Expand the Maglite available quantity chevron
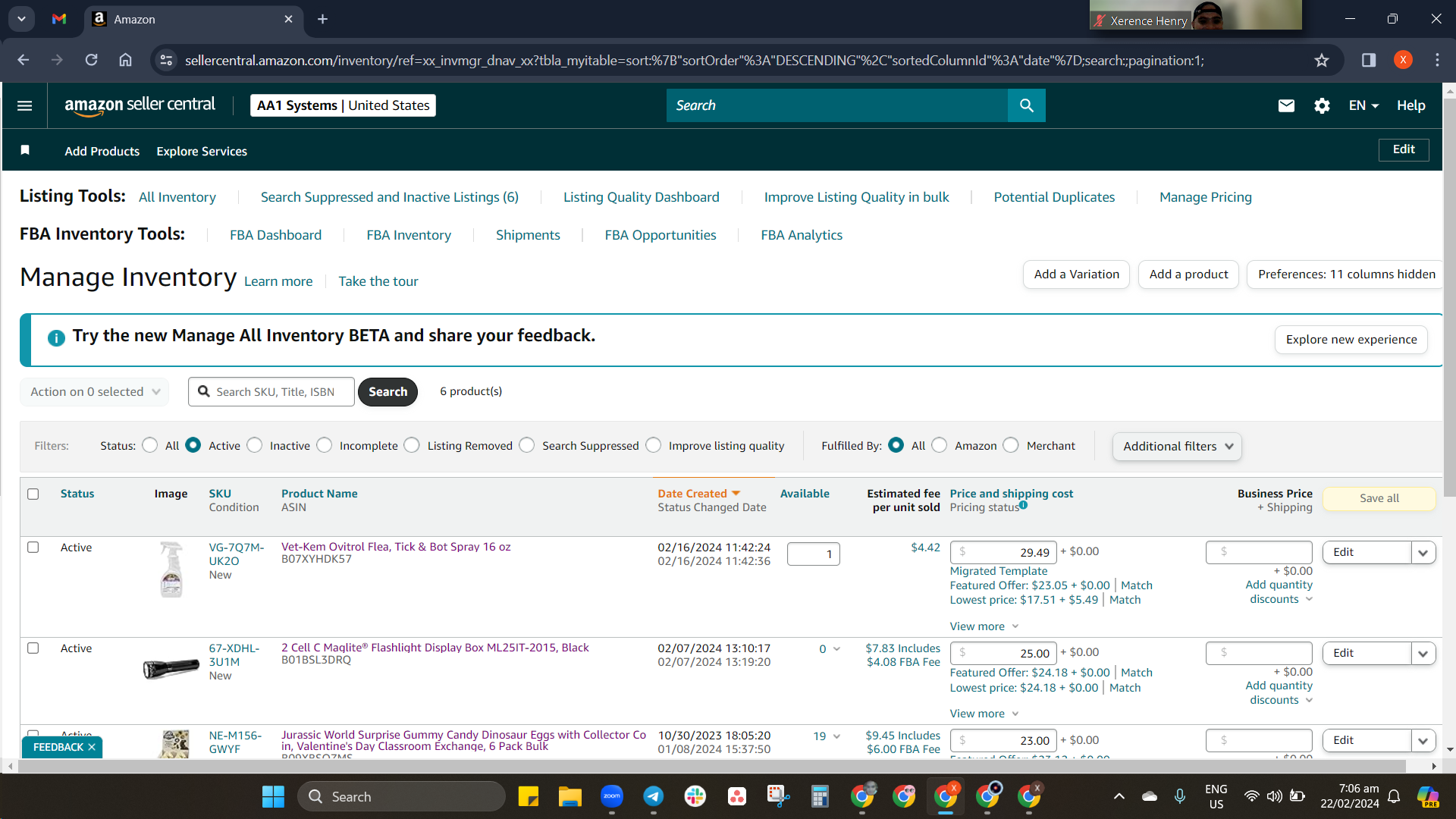1456x819 pixels. [837, 649]
